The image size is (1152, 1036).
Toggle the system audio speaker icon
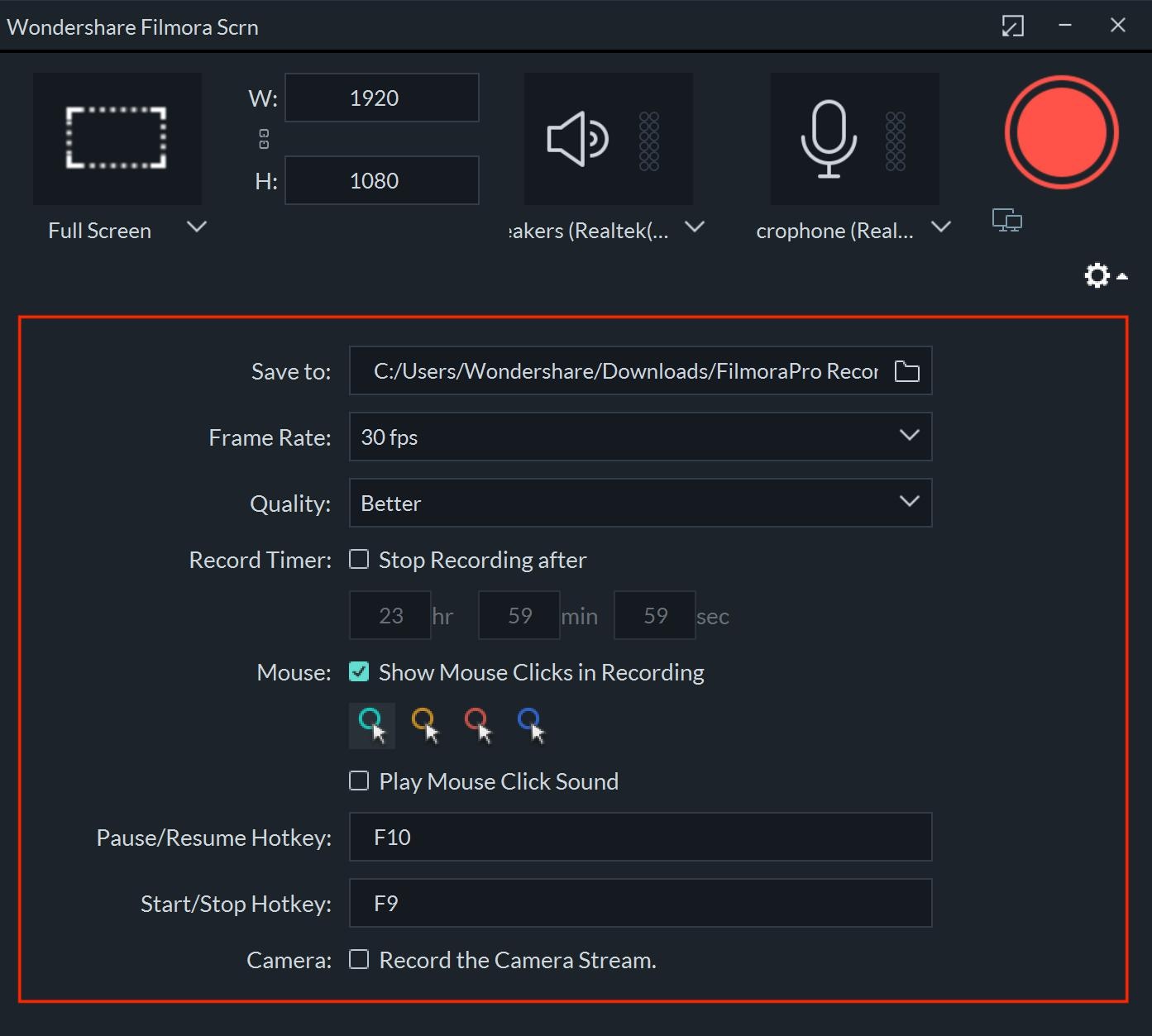578,138
